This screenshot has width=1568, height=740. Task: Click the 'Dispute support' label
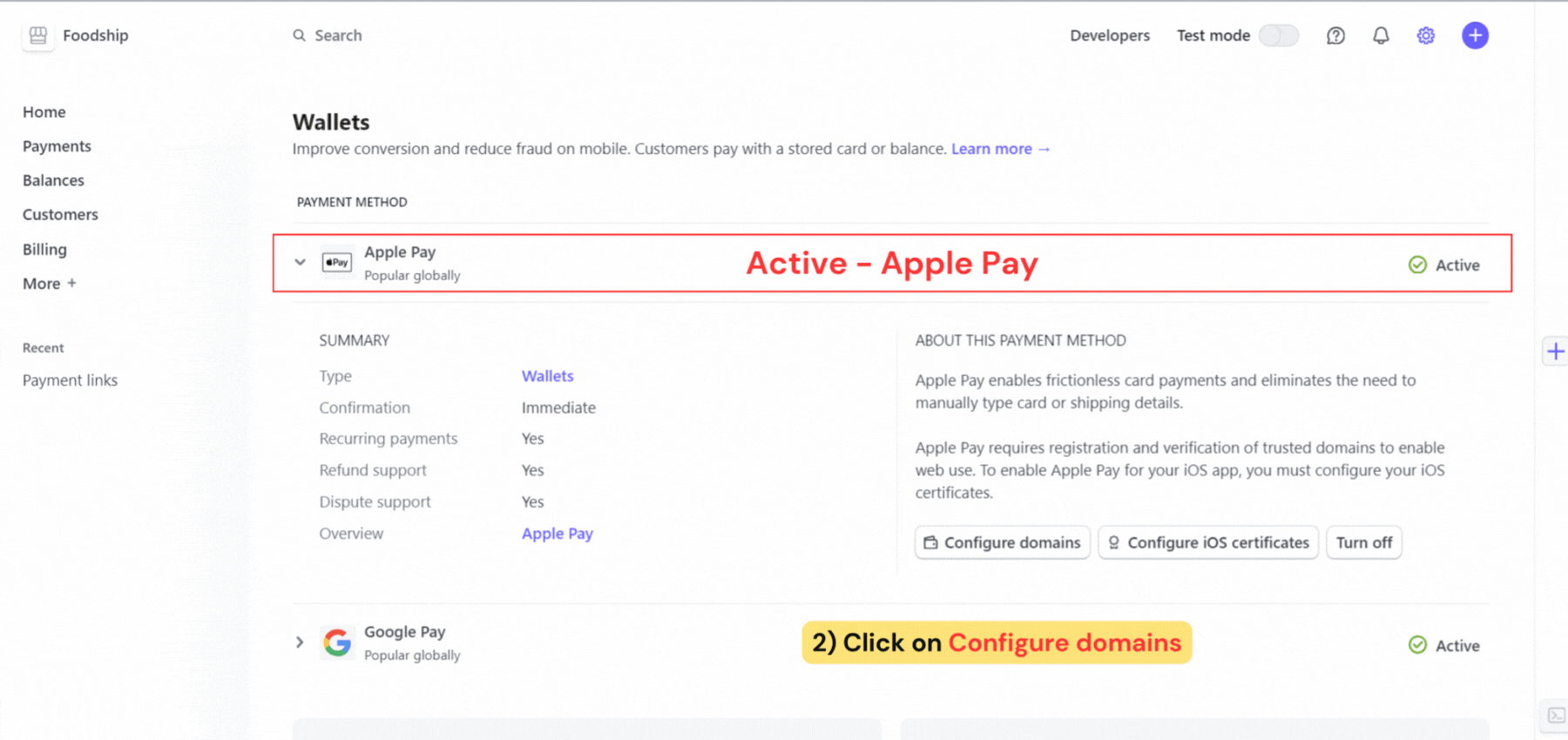click(x=375, y=502)
